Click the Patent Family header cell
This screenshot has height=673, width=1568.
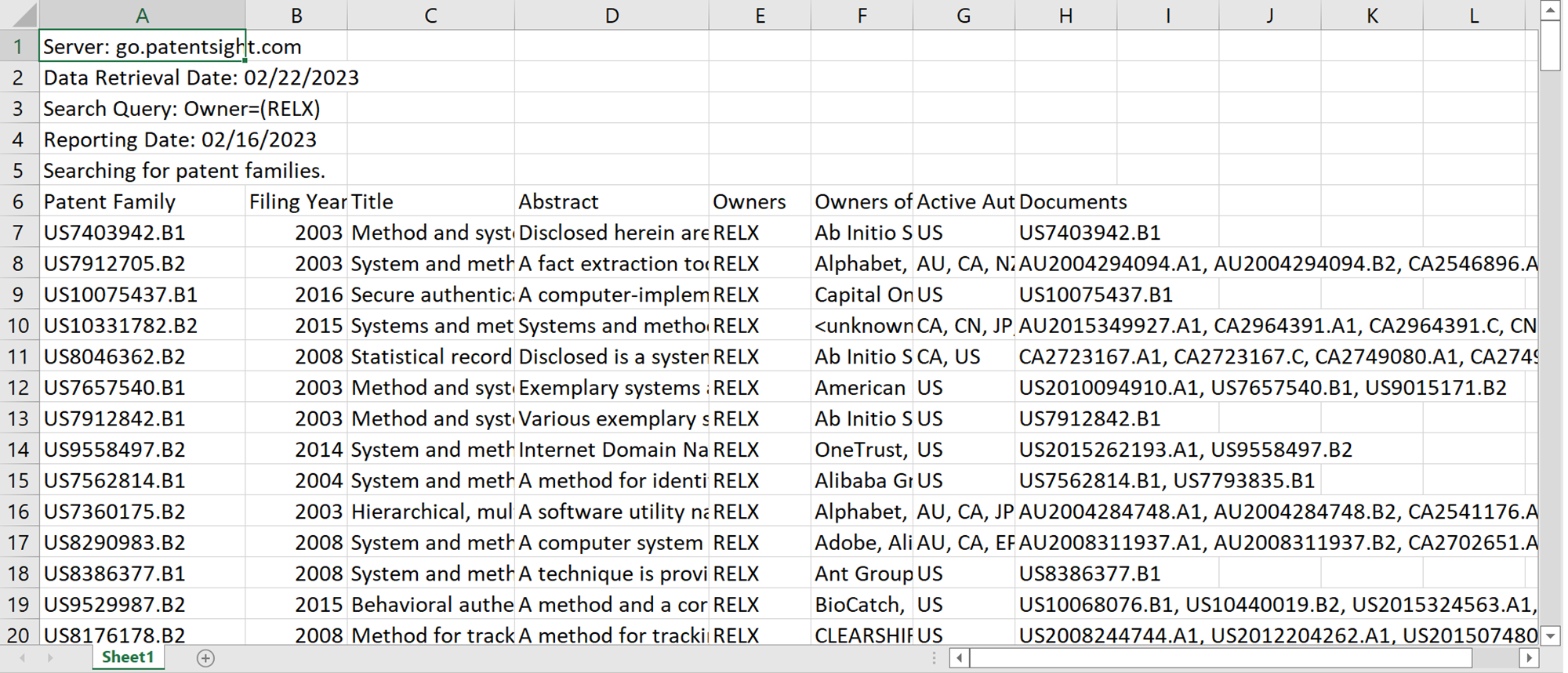(142, 202)
